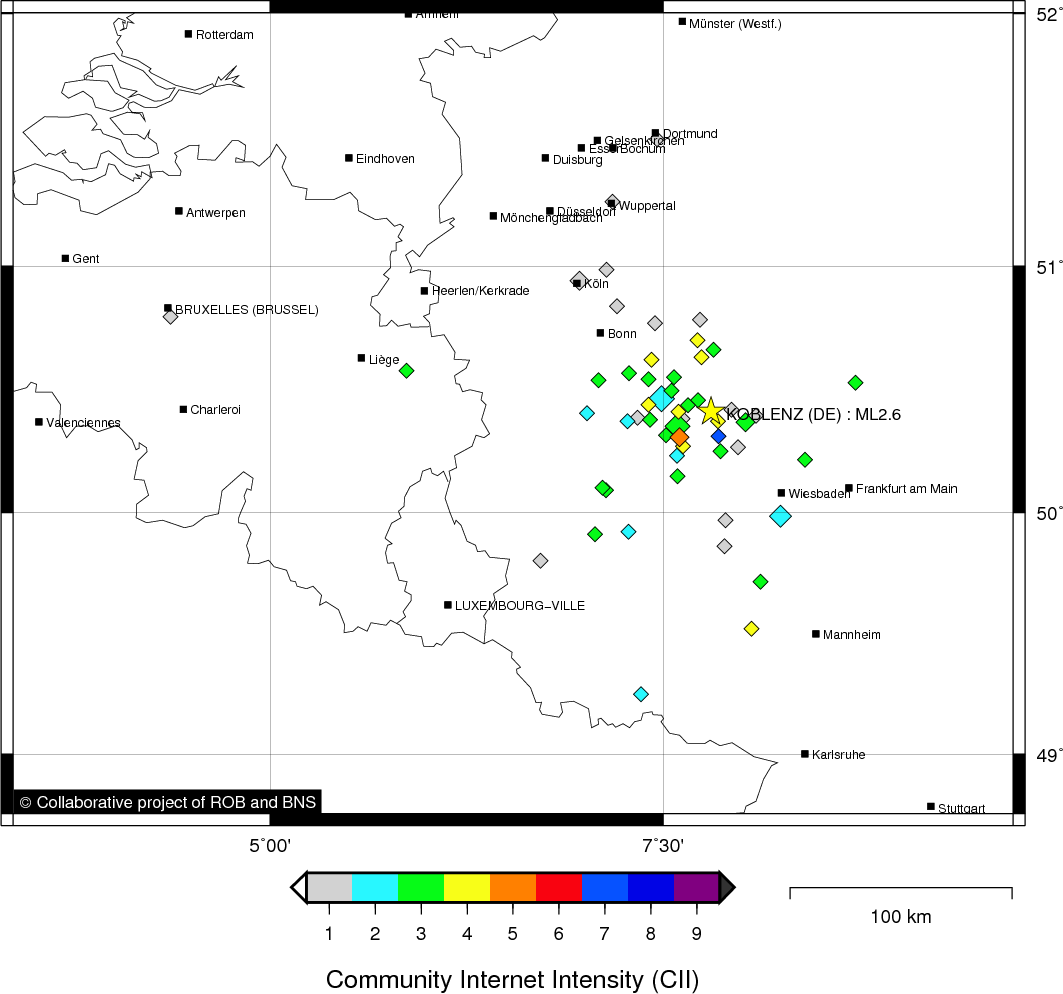
Task: Click the black square marker for Rotterdam
Action: pyautogui.click(x=188, y=34)
